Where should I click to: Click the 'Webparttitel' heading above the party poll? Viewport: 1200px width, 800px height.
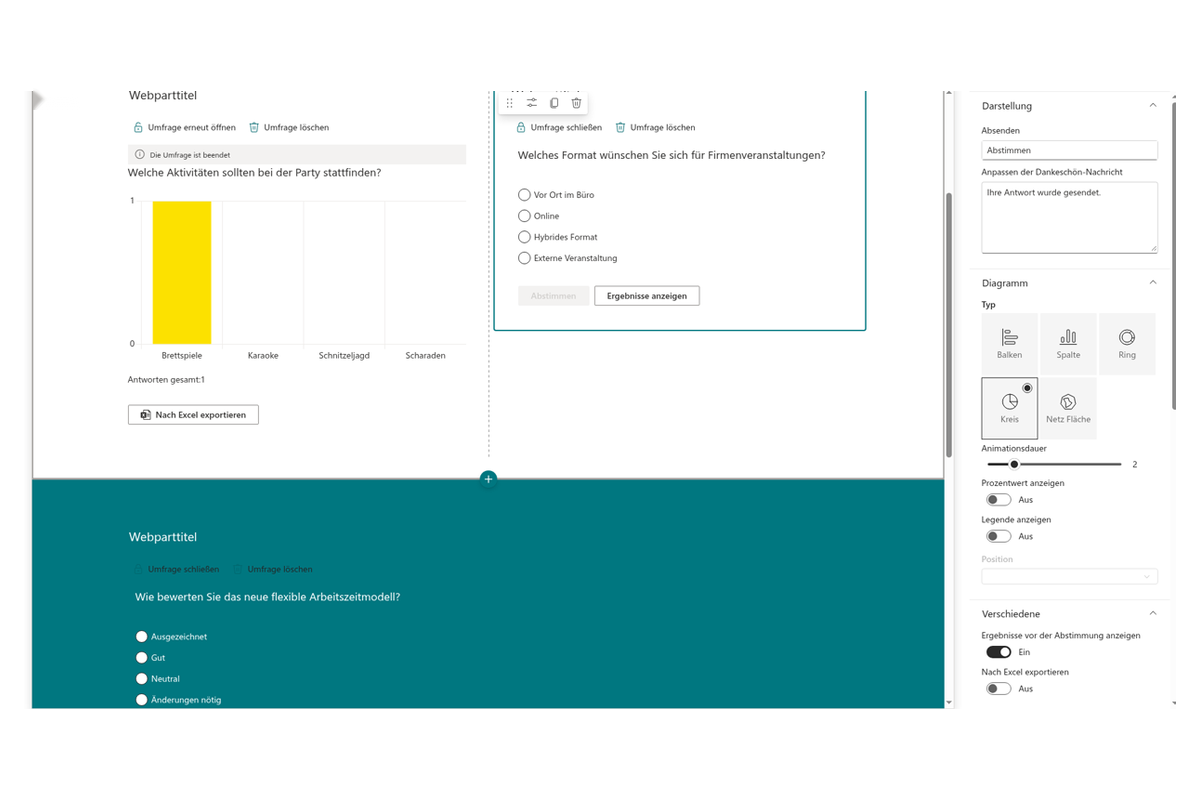tap(163, 96)
